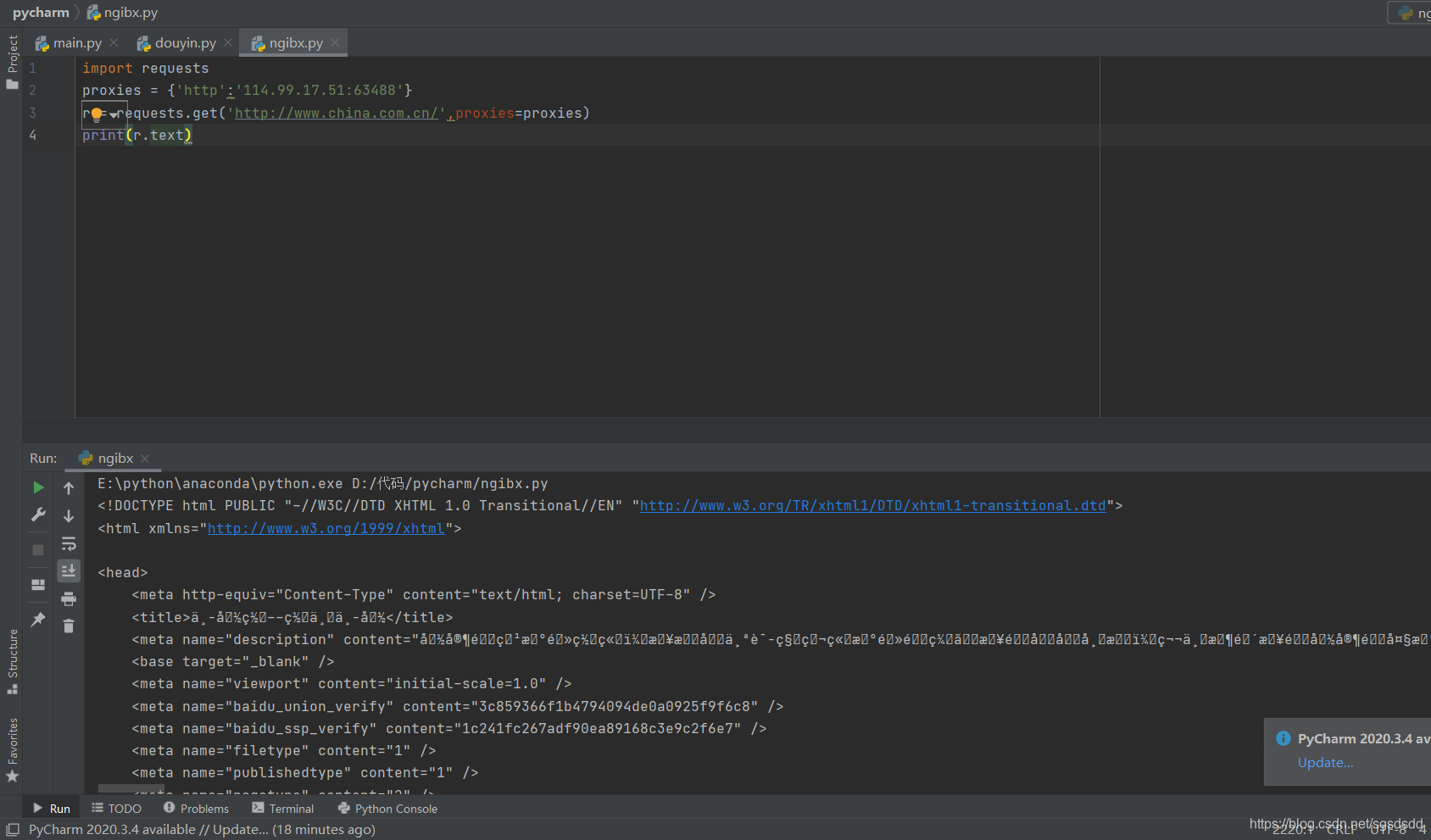The height and width of the screenshot is (840, 1431).
Task: Click line number 1 in gutter
Action: pyautogui.click(x=32, y=68)
